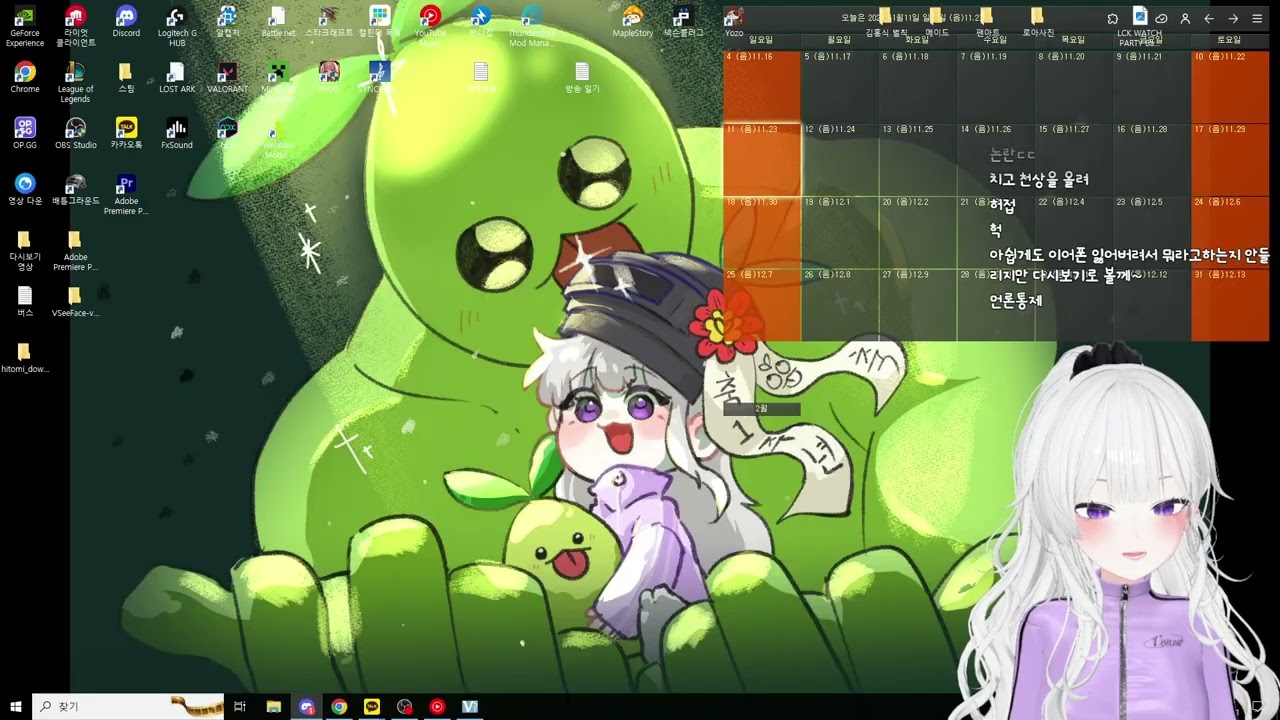The height and width of the screenshot is (720, 1280).
Task: Open the OP.GG desktop shortcut
Action: click(25, 134)
